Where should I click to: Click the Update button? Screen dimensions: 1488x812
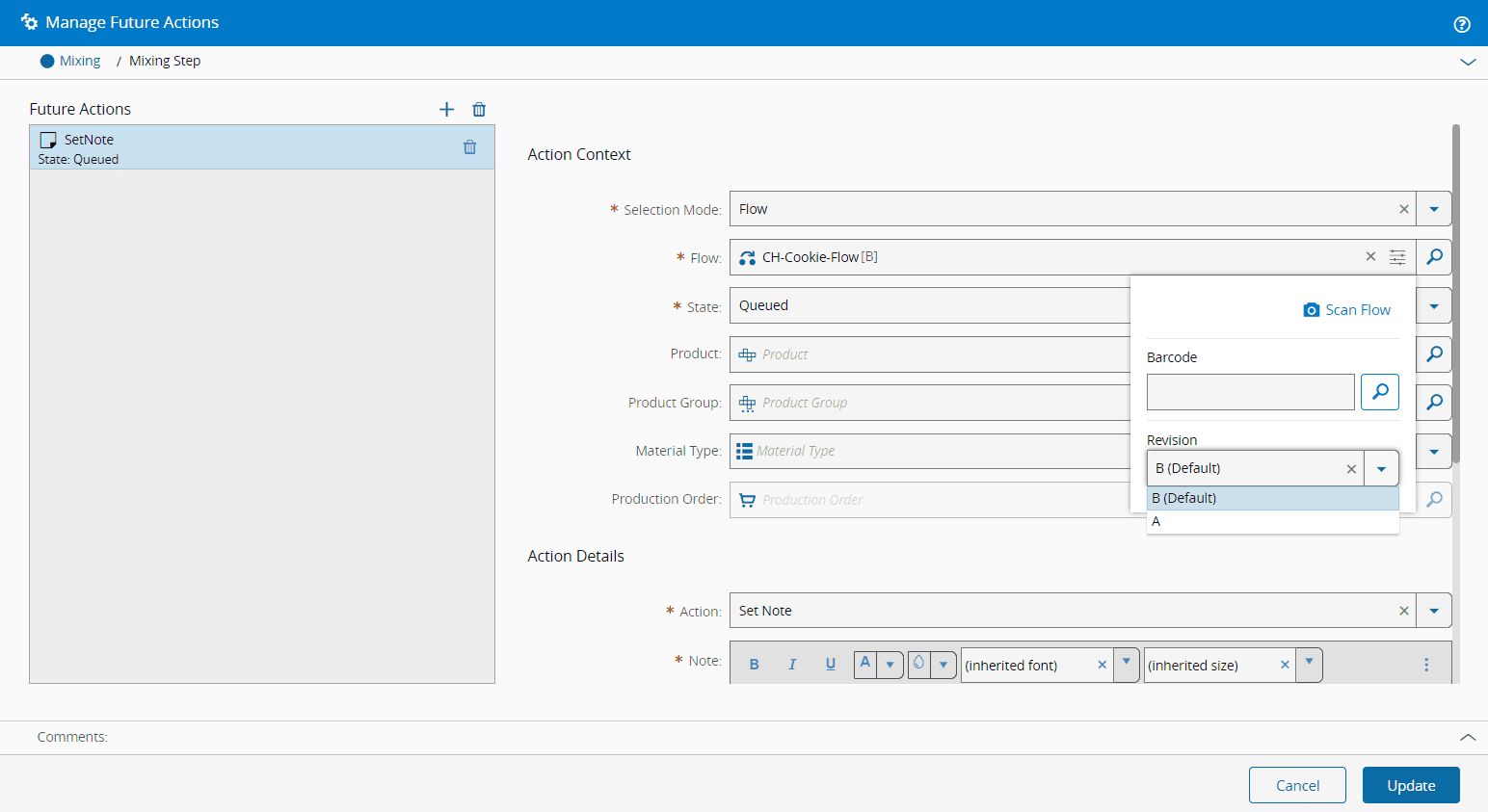(x=1410, y=785)
